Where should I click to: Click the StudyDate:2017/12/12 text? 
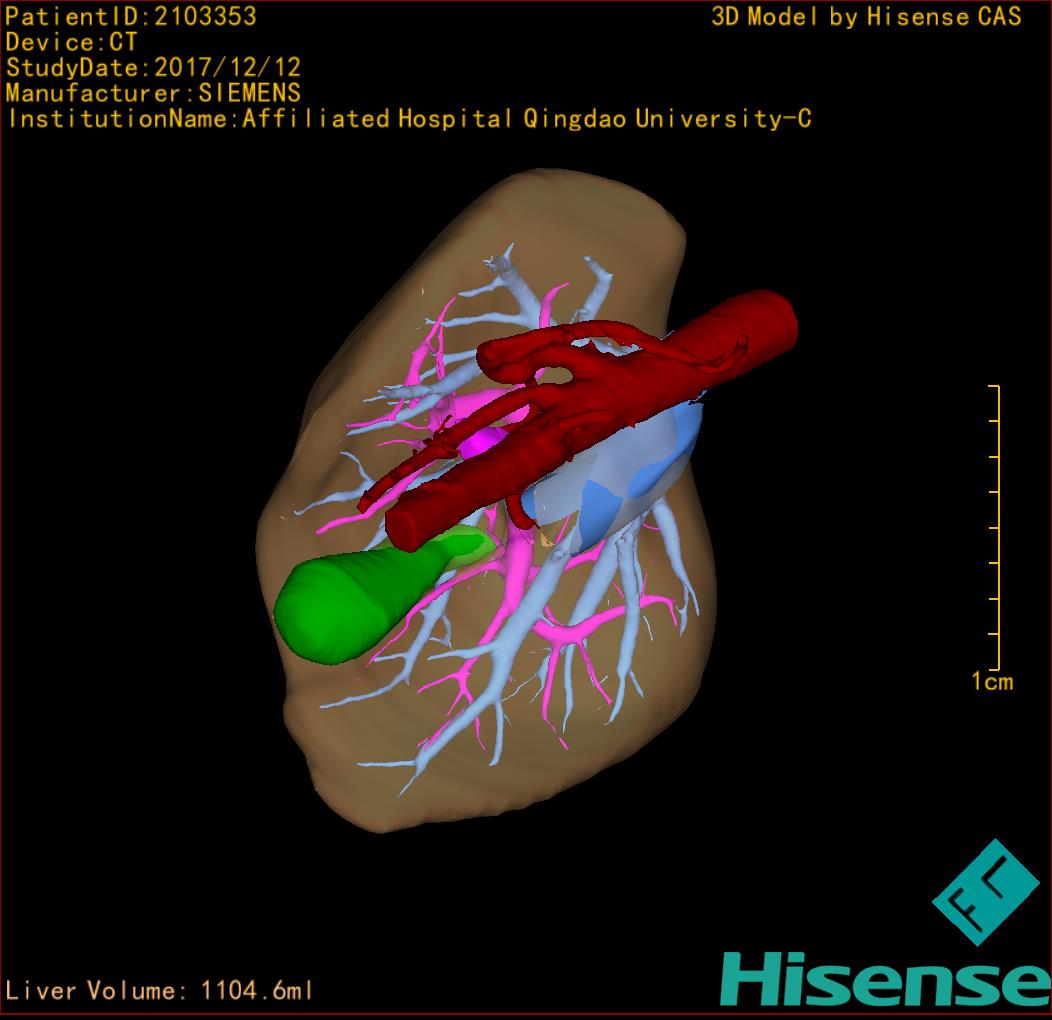tap(154, 68)
